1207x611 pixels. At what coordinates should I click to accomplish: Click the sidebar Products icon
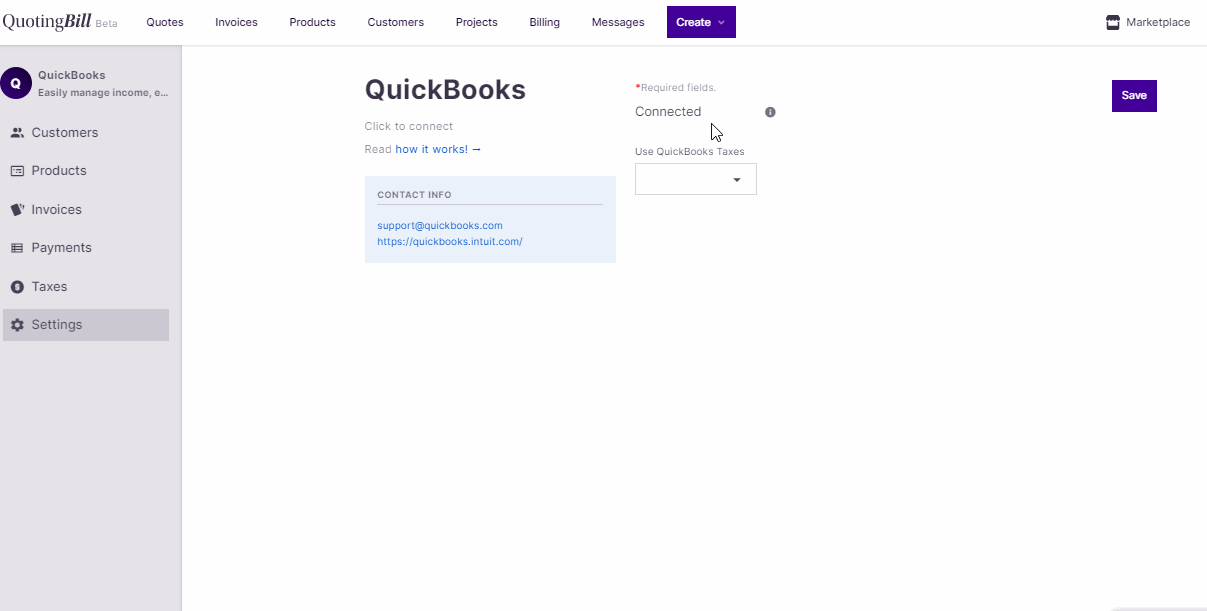[17, 171]
